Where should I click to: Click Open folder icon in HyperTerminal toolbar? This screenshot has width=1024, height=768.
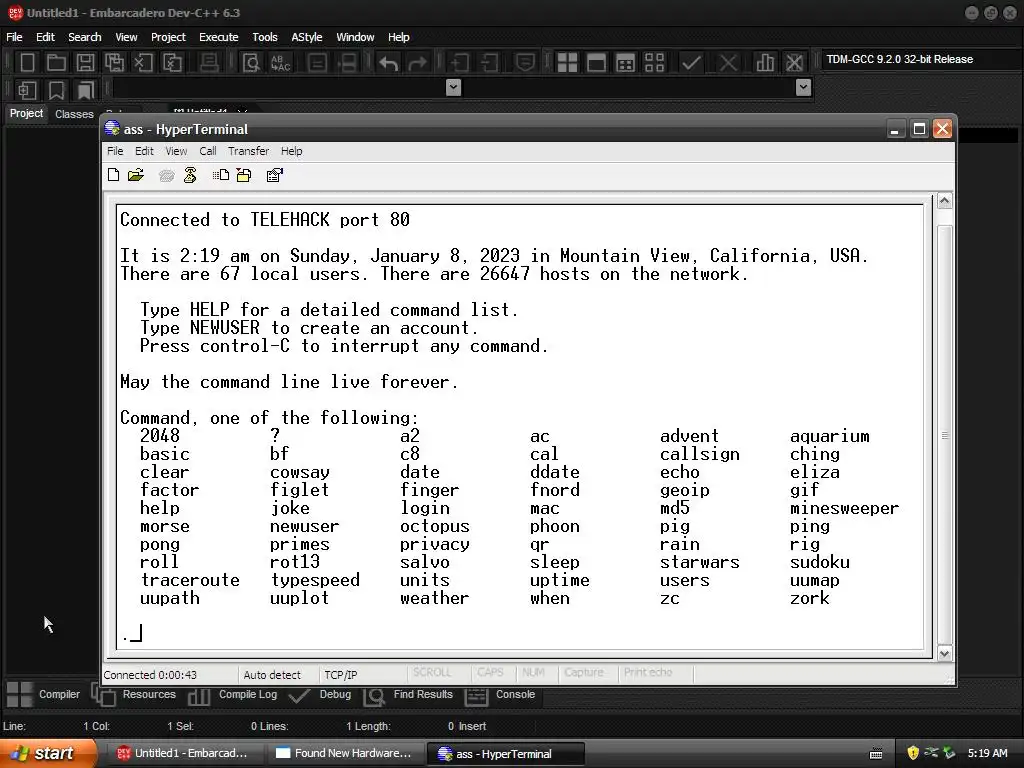(x=136, y=175)
